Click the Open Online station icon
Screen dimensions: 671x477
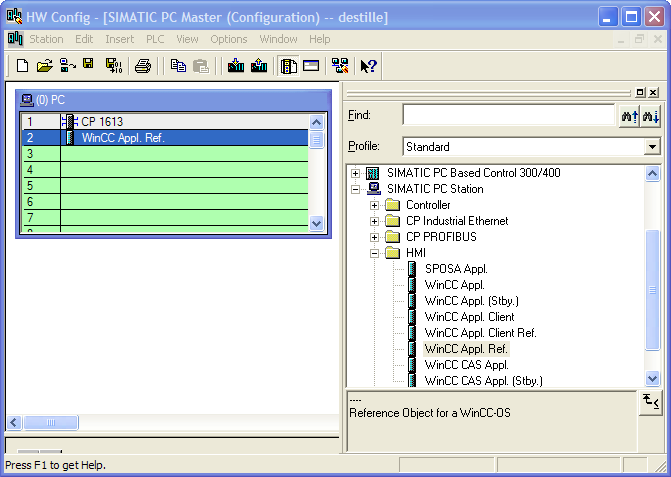click(x=68, y=66)
